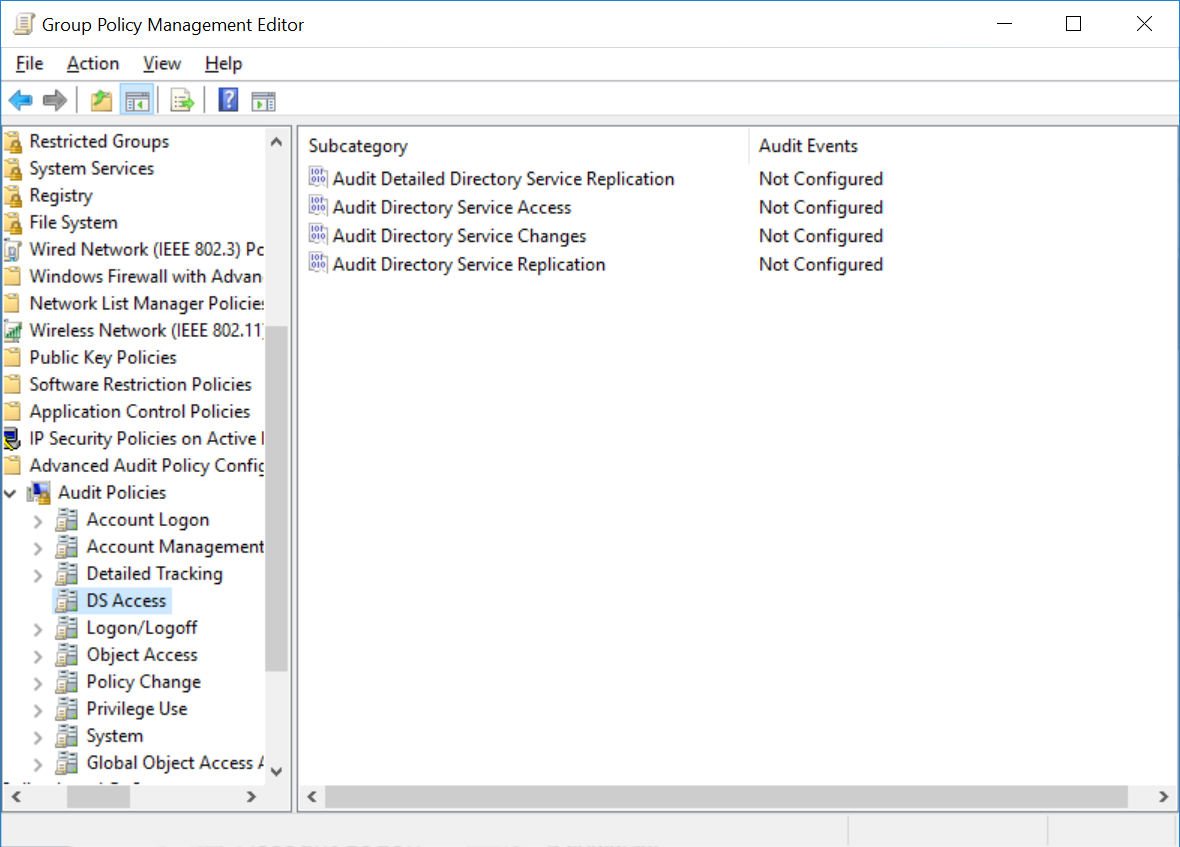The image size is (1180, 847).
Task: Select System Services in the tree
Action: (91, 168)
